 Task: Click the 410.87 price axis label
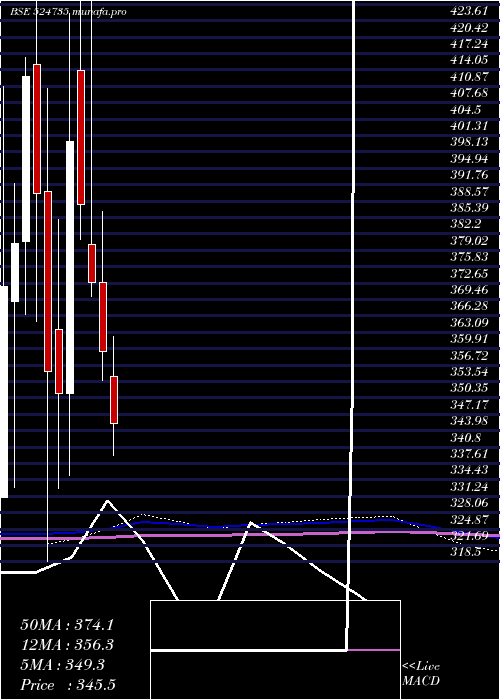(x=469, y=77)
